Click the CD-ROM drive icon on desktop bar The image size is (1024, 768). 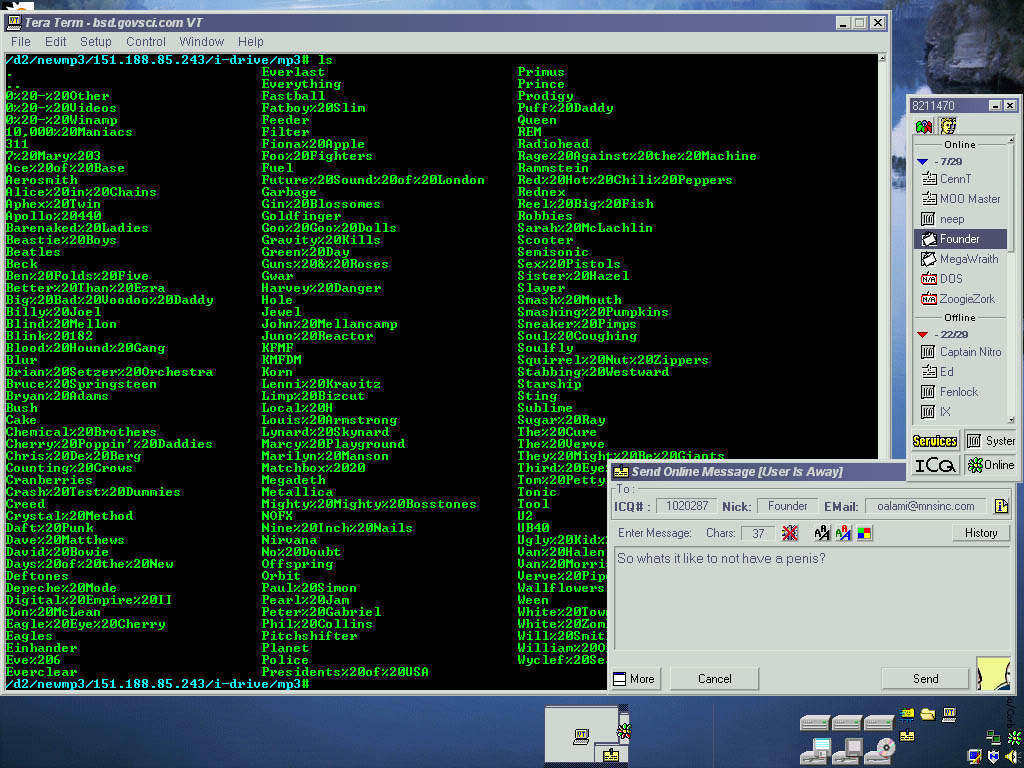[880, 750]
